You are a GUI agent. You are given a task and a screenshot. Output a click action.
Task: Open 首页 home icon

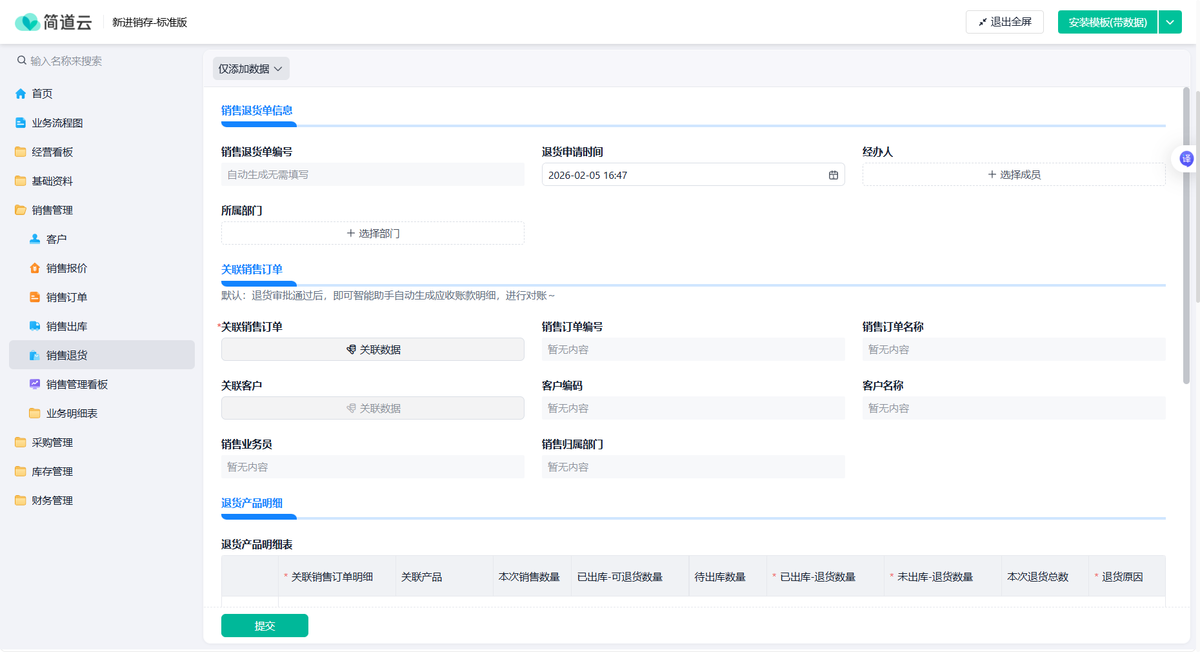click(21, 94)
